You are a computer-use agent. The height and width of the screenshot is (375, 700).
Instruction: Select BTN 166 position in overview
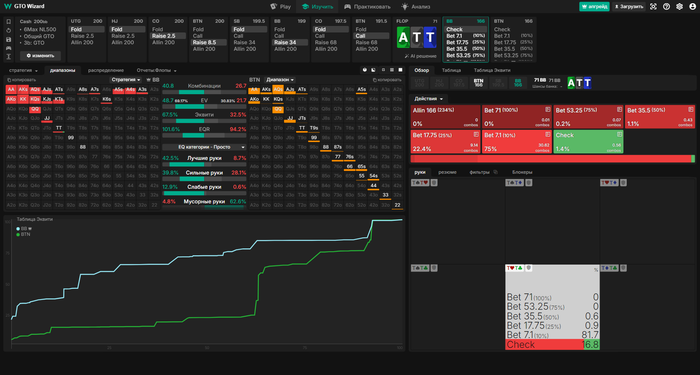[478, 83]
